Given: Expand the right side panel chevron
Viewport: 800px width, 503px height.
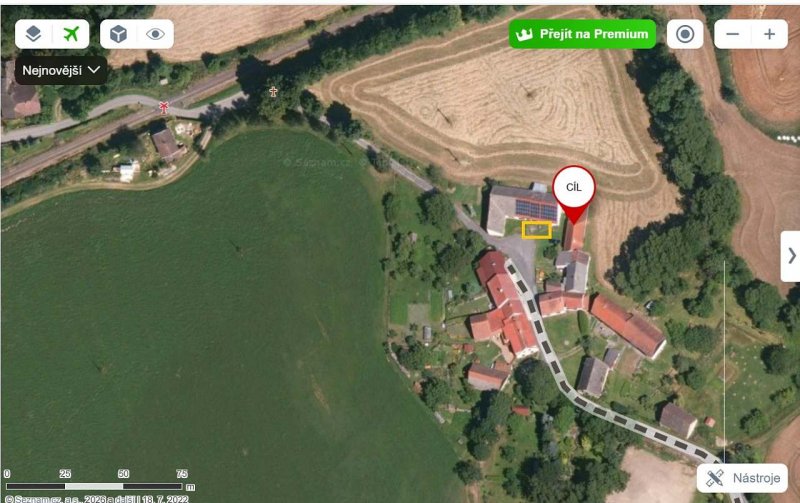Looking at the screenshot, I should point(791,256).
